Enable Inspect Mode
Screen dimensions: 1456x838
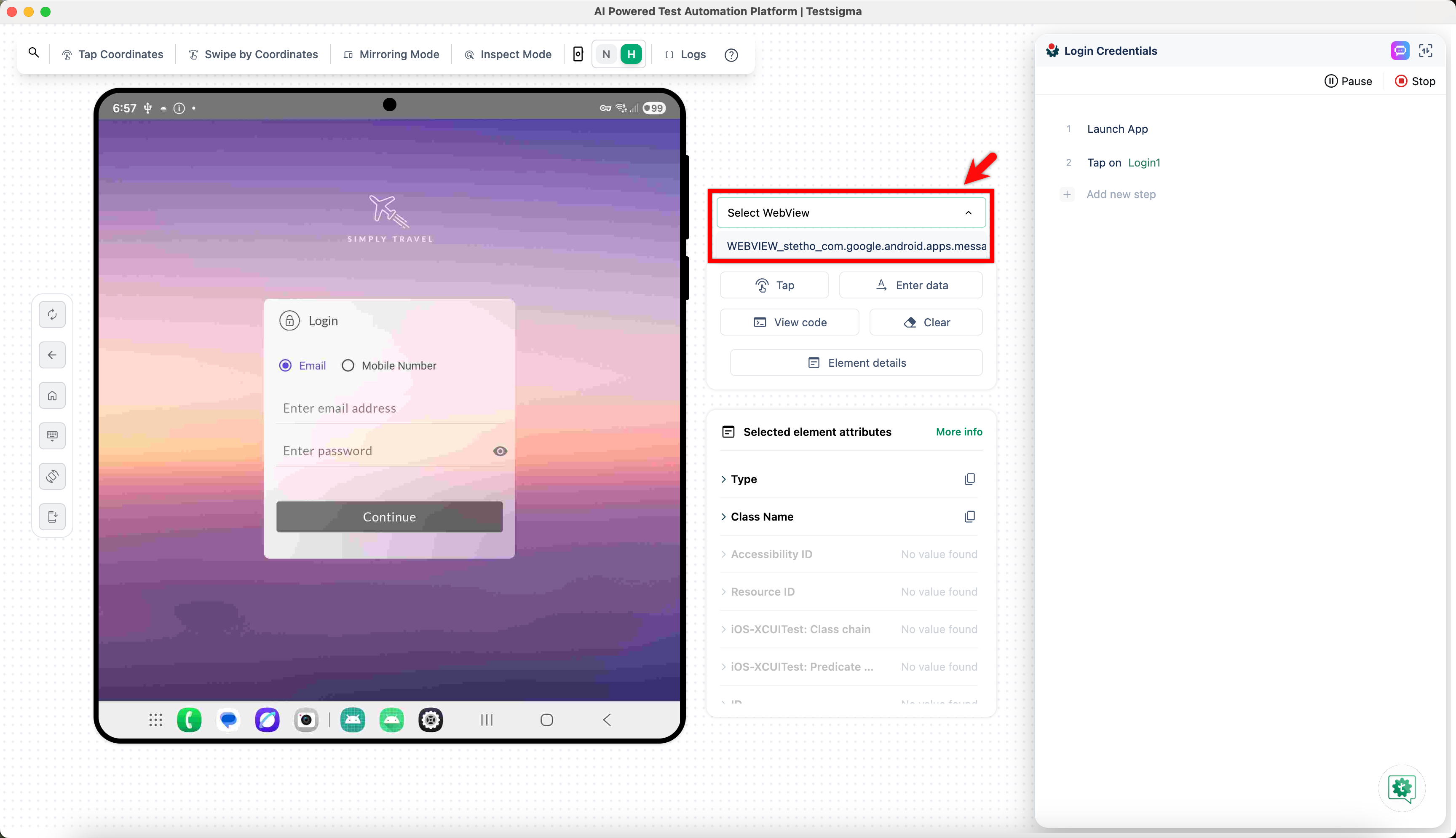(508, 54)
